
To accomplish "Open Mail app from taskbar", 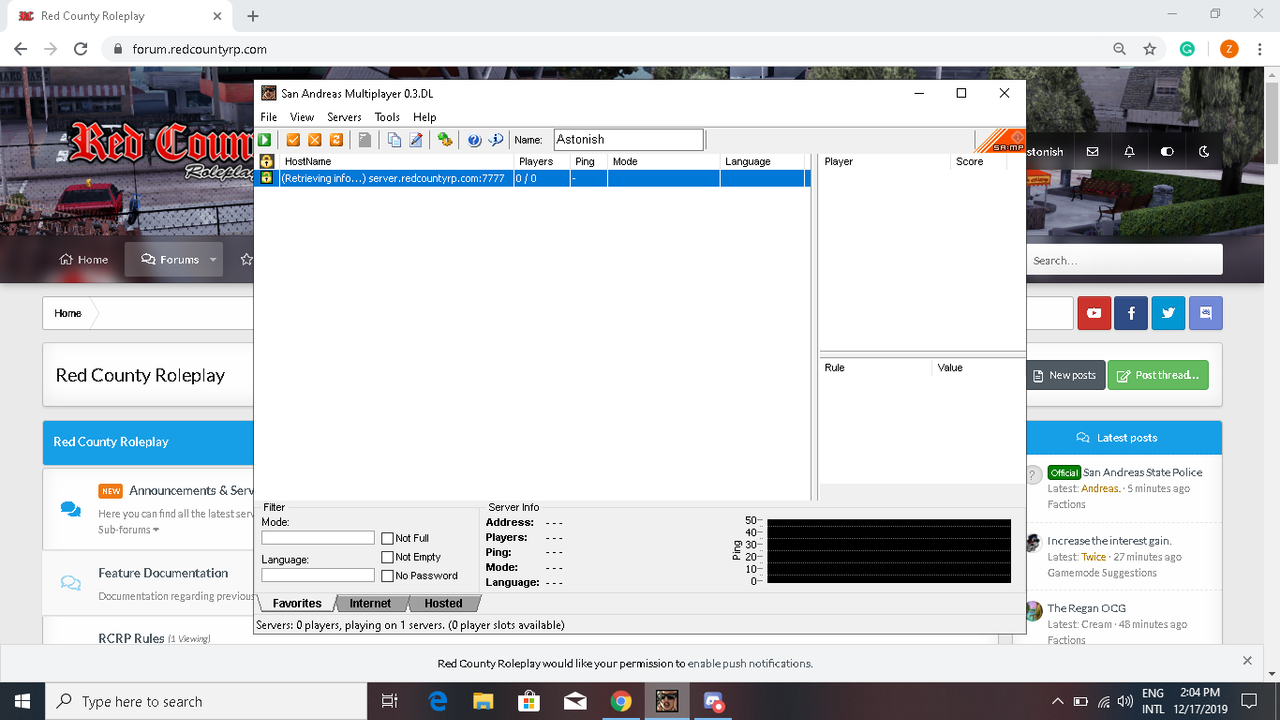I will click(x=575, y=701).
